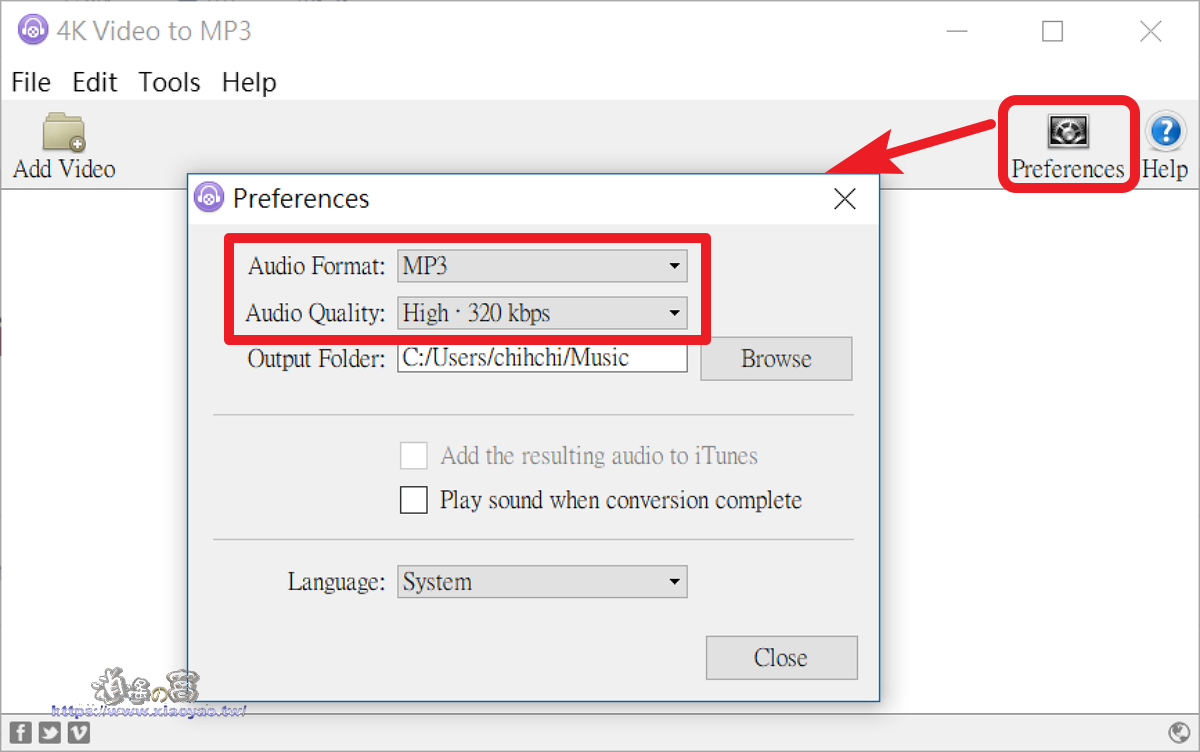Maximize the 4K Video to MP3 window
The height and width of the screenshot is (752, 1200).
(1052, 31)
